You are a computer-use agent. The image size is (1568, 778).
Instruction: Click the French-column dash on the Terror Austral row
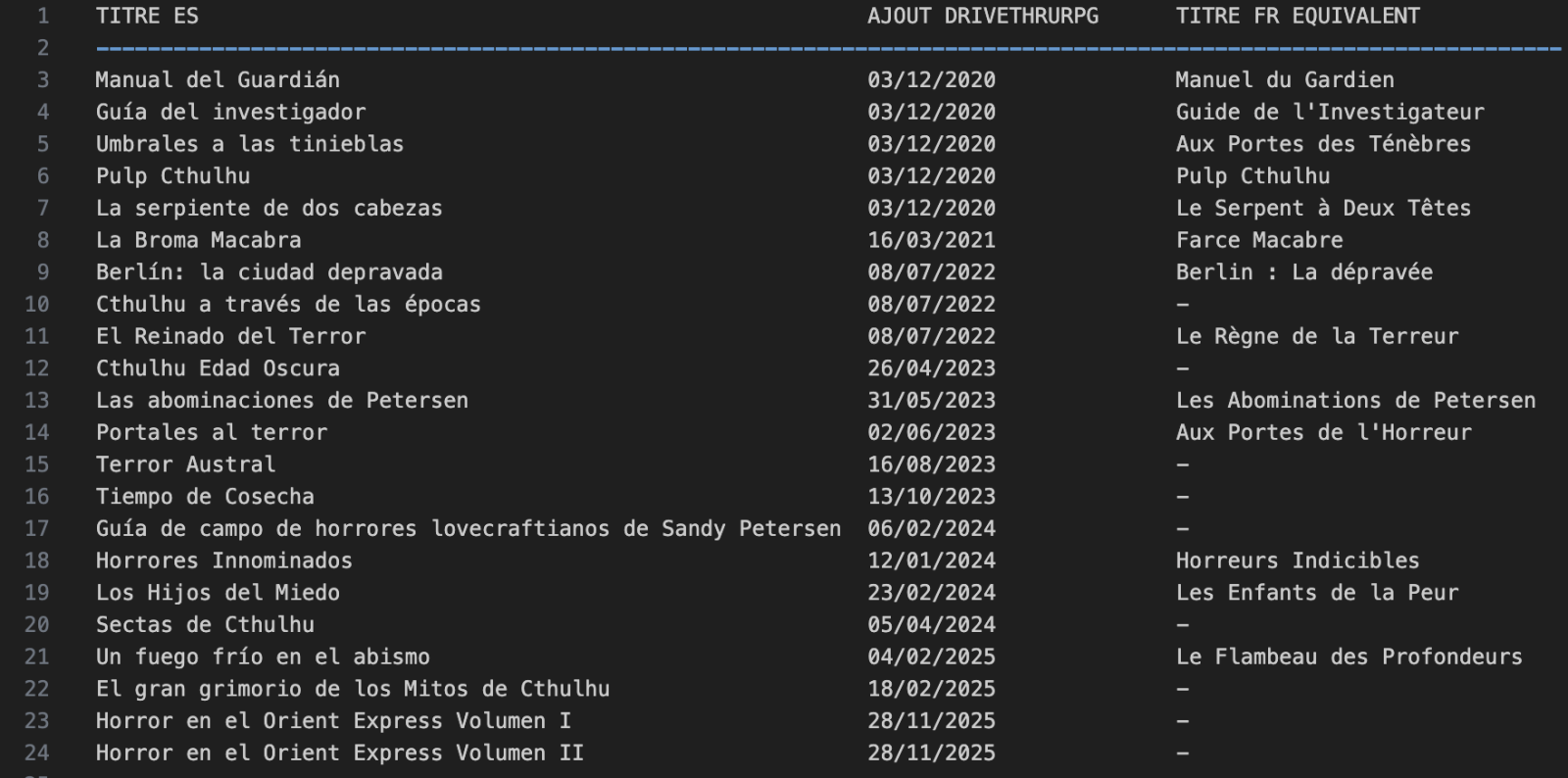coord(1183,464)
